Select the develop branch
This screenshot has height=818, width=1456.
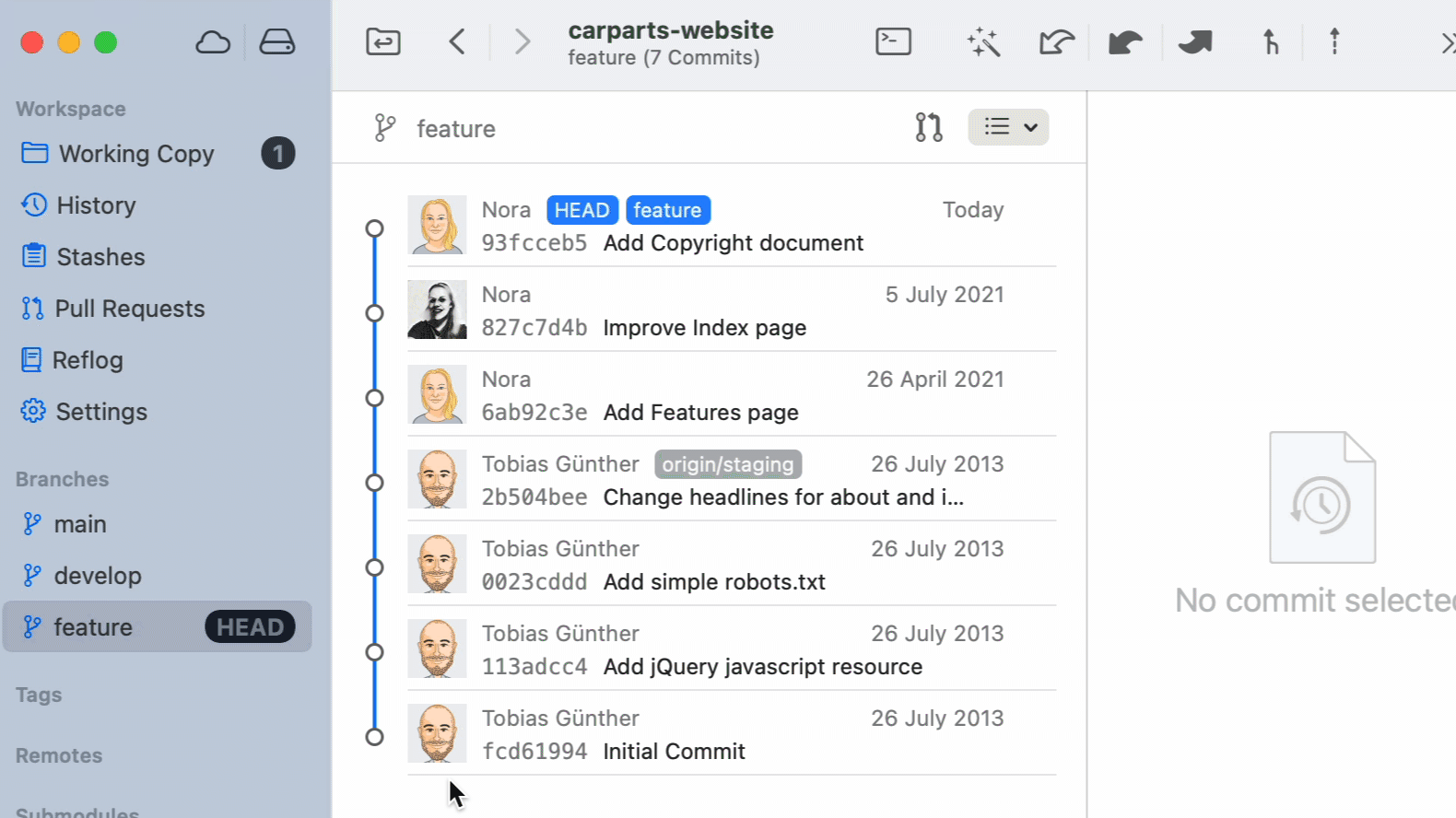pos(98,576)
